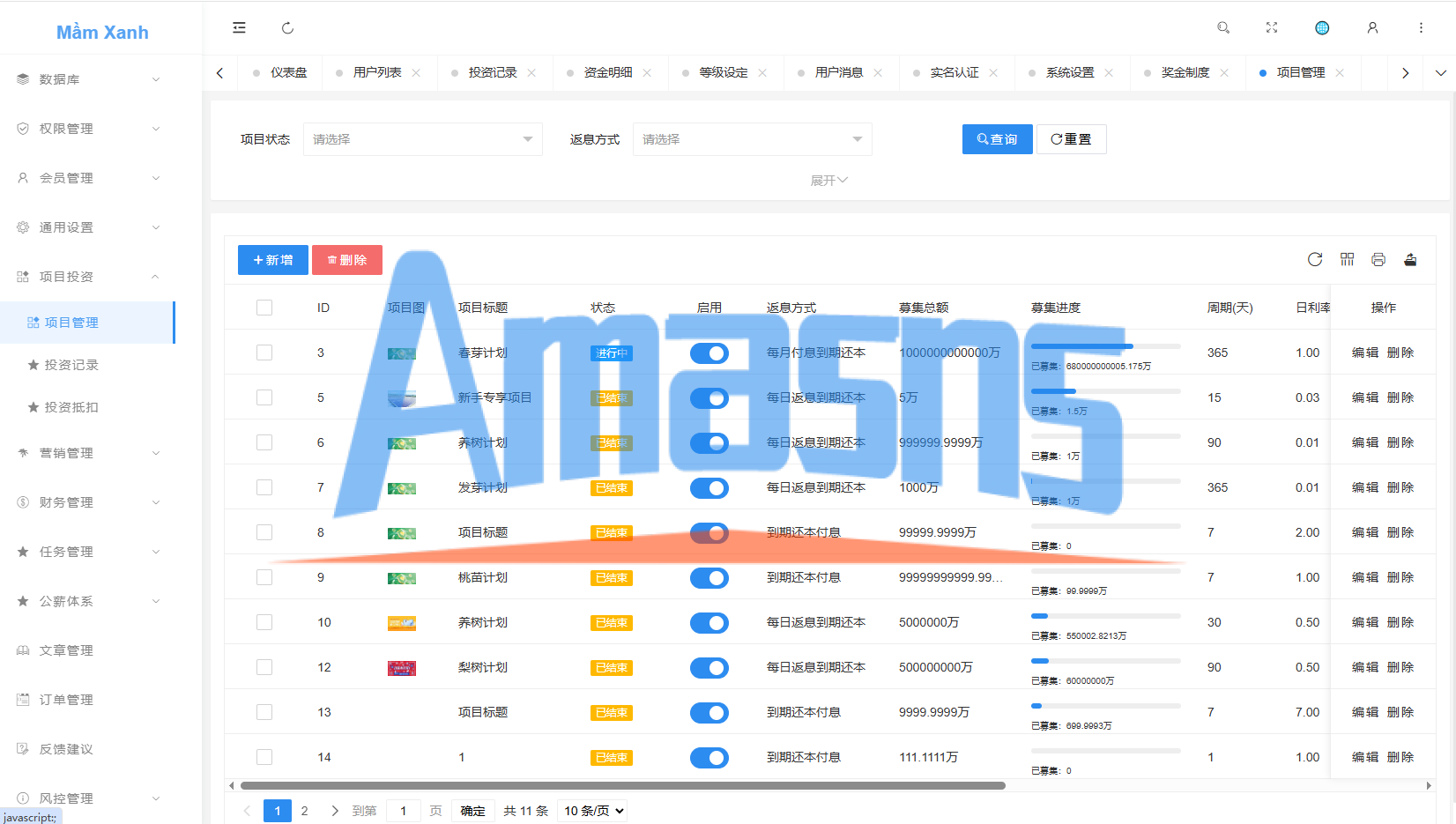Close the 实名认证 tab

point(993,72)
